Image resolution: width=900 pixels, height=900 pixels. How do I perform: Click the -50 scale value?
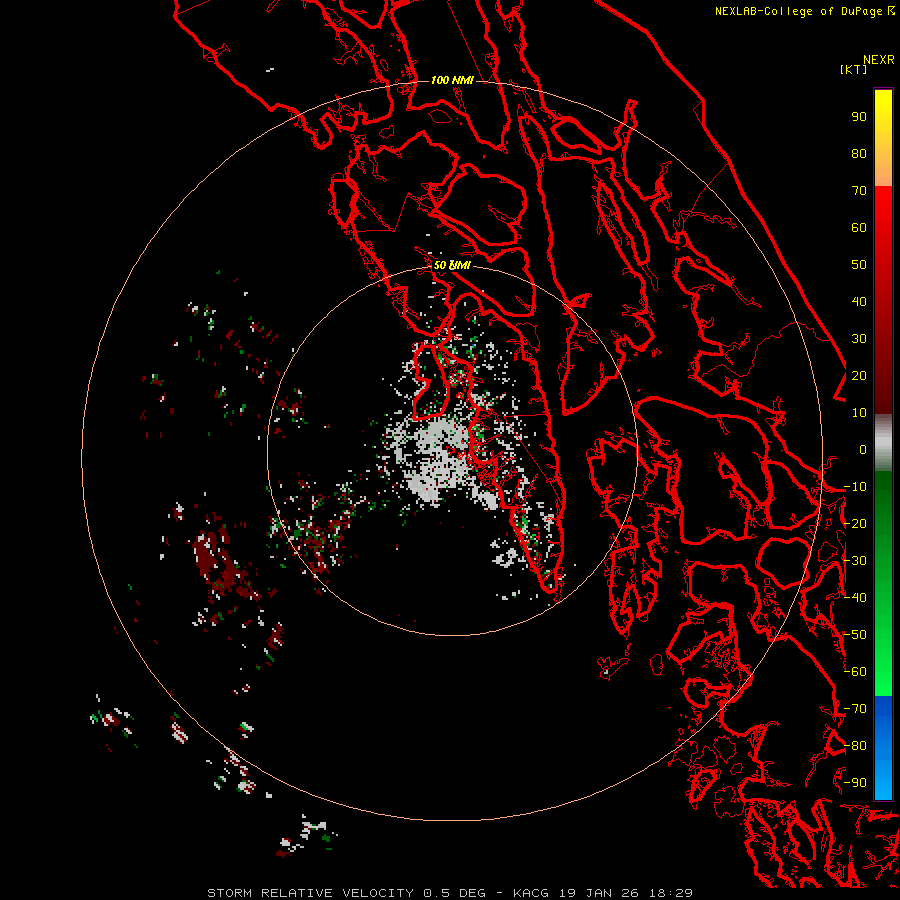click(x=855, y=634)
